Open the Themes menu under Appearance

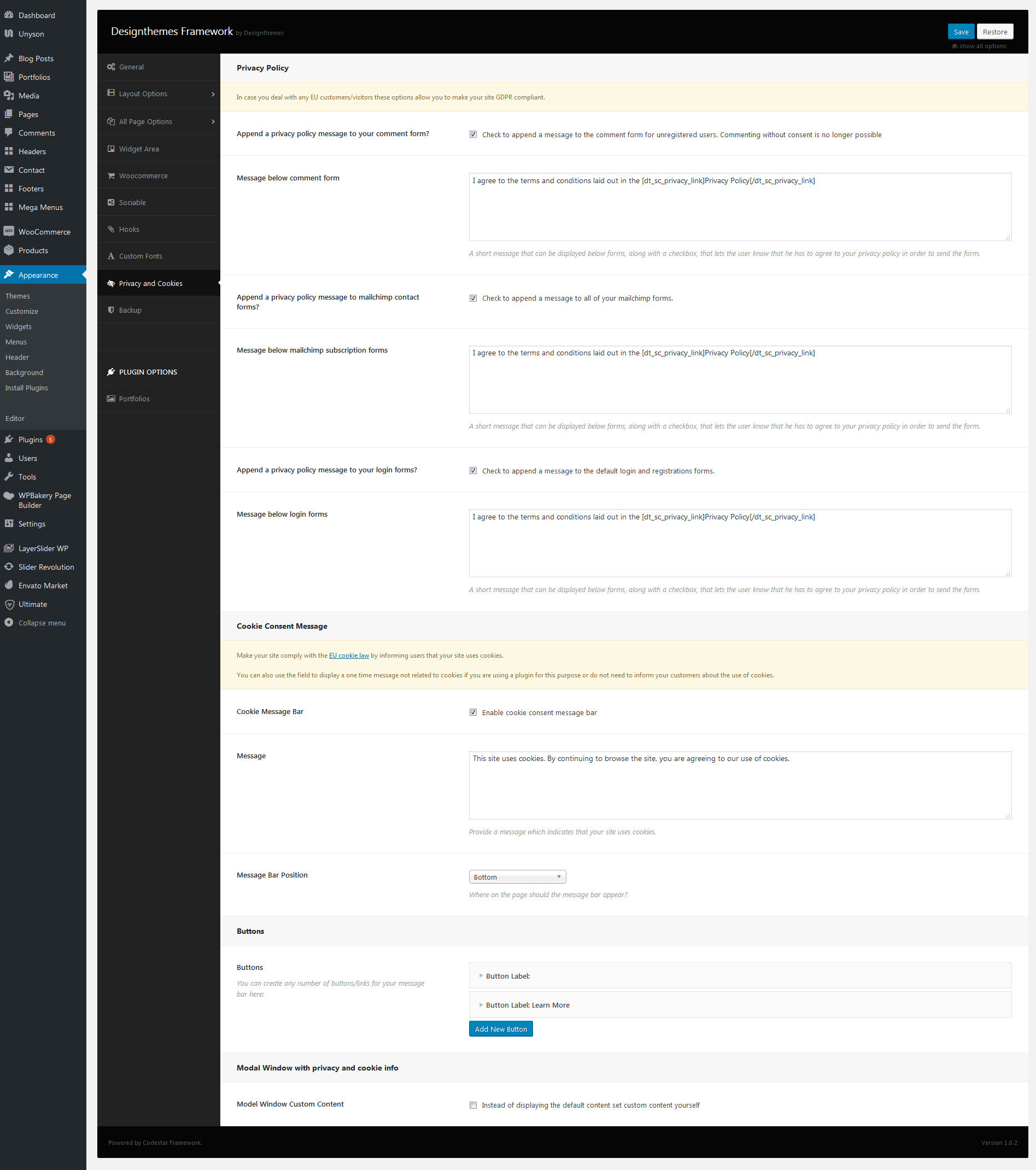(x=17, y=295)
